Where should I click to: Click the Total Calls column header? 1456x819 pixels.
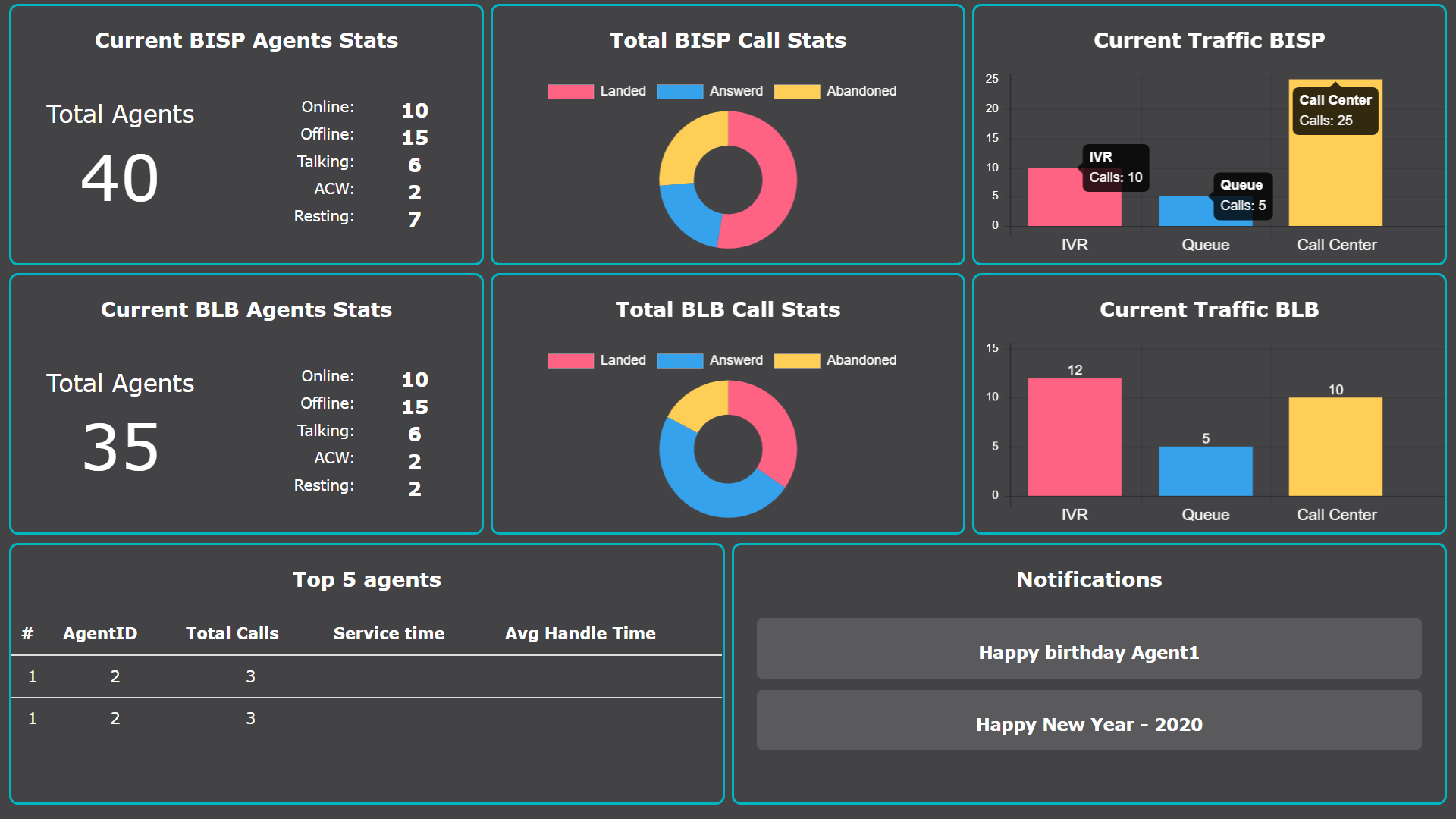coord(232,633)
